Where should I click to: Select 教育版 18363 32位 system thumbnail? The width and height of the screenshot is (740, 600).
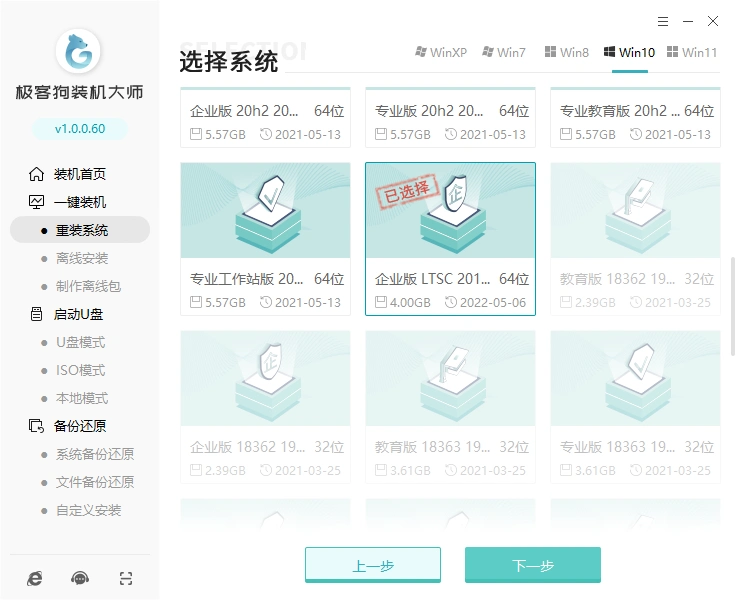tap(450, 379)
